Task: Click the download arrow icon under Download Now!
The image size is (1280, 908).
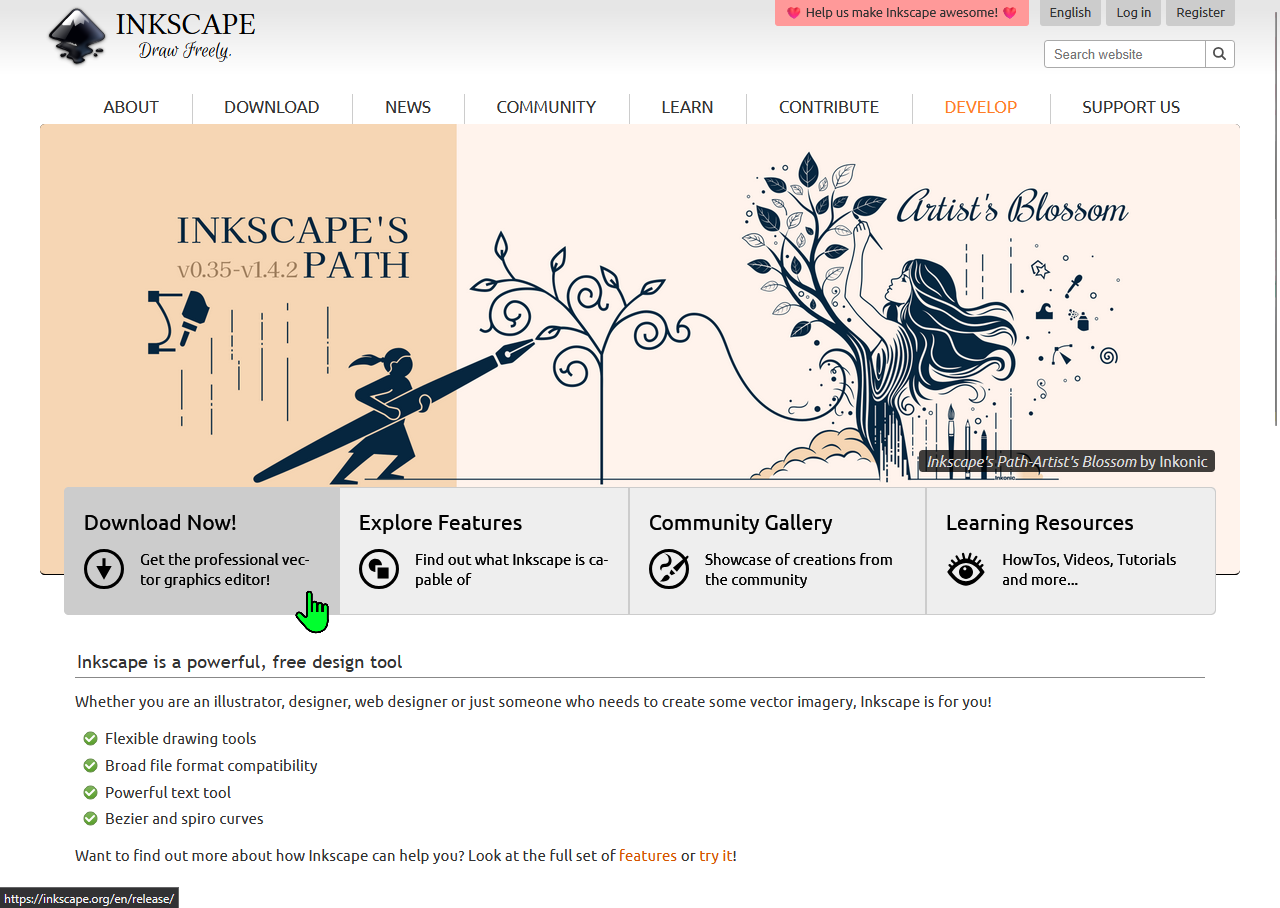Action: tap(103, 569)
